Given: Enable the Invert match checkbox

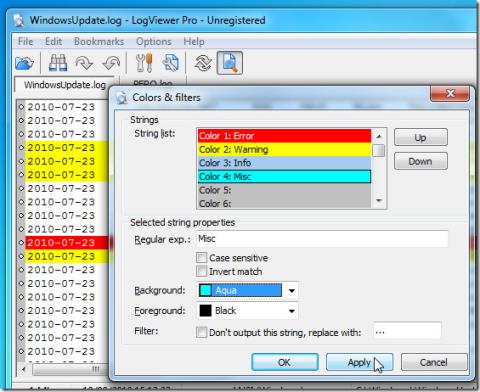Looking at the screenshot, I should click(x=201, y=271).
